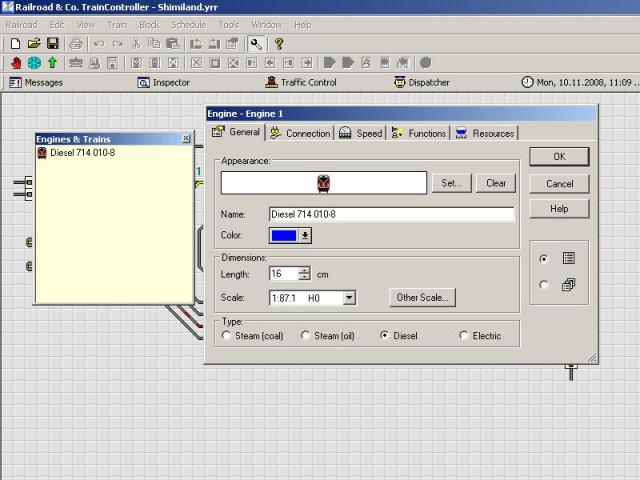Select the radio button beside stacked windows icon
Image resolution: width=640 pixels, height=480 pixels.
(x=544, y=284)
